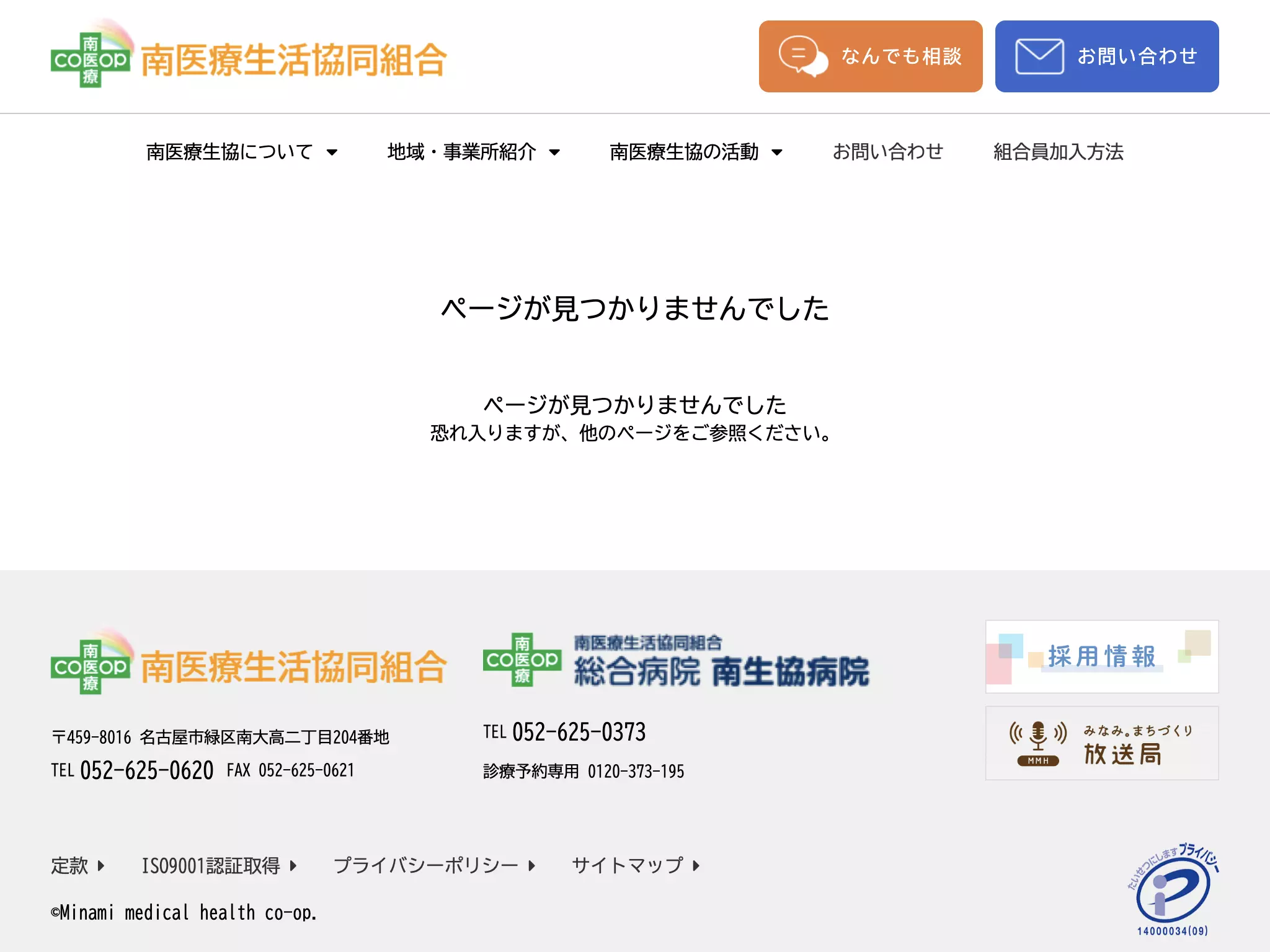
Task: Click the Privacy Mark badge
Action: [x=1172, y=890]
